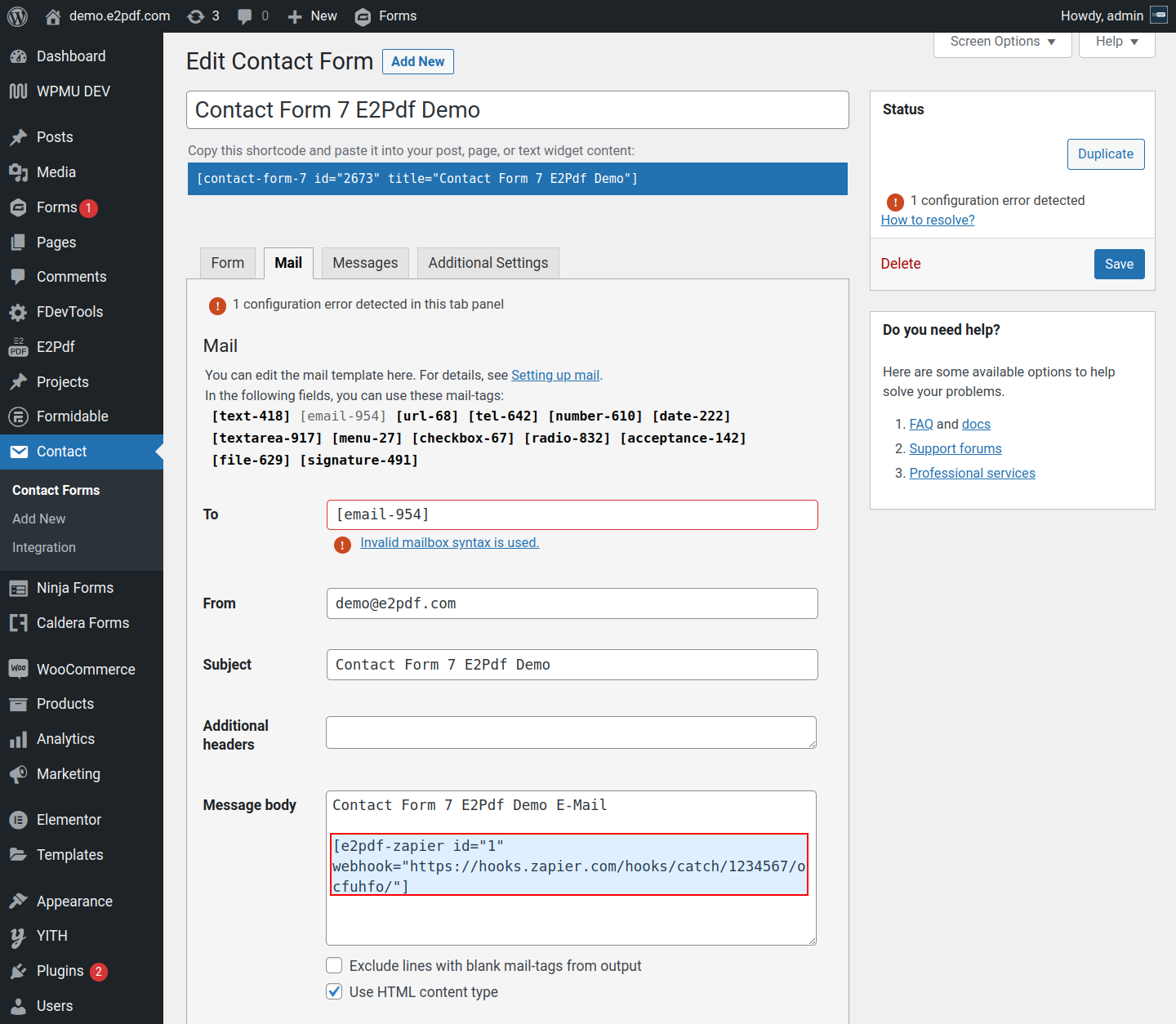Click the WordPress logo in admin bar
The height and width of the screenshot is (1024, 1176).
click(x=17, y=16)
